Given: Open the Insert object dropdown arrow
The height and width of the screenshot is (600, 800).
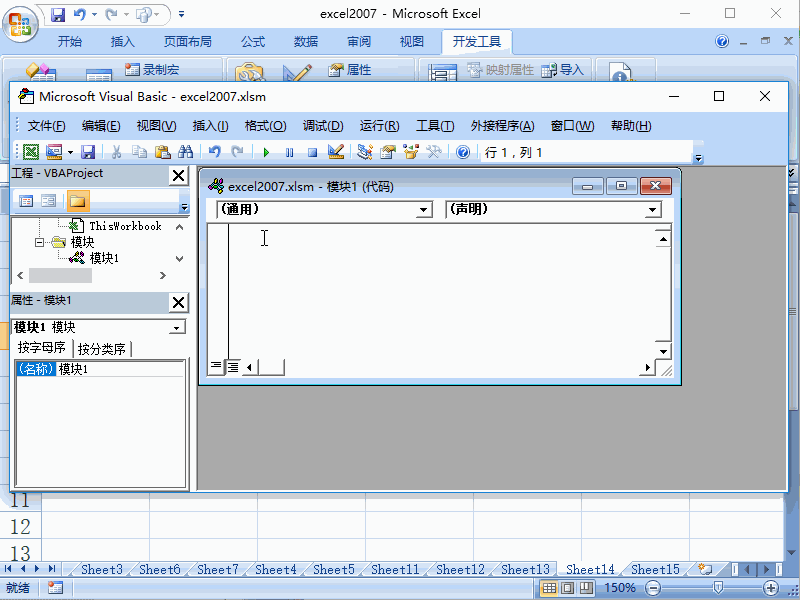Looking at the screenshot, I should [70, 152].
